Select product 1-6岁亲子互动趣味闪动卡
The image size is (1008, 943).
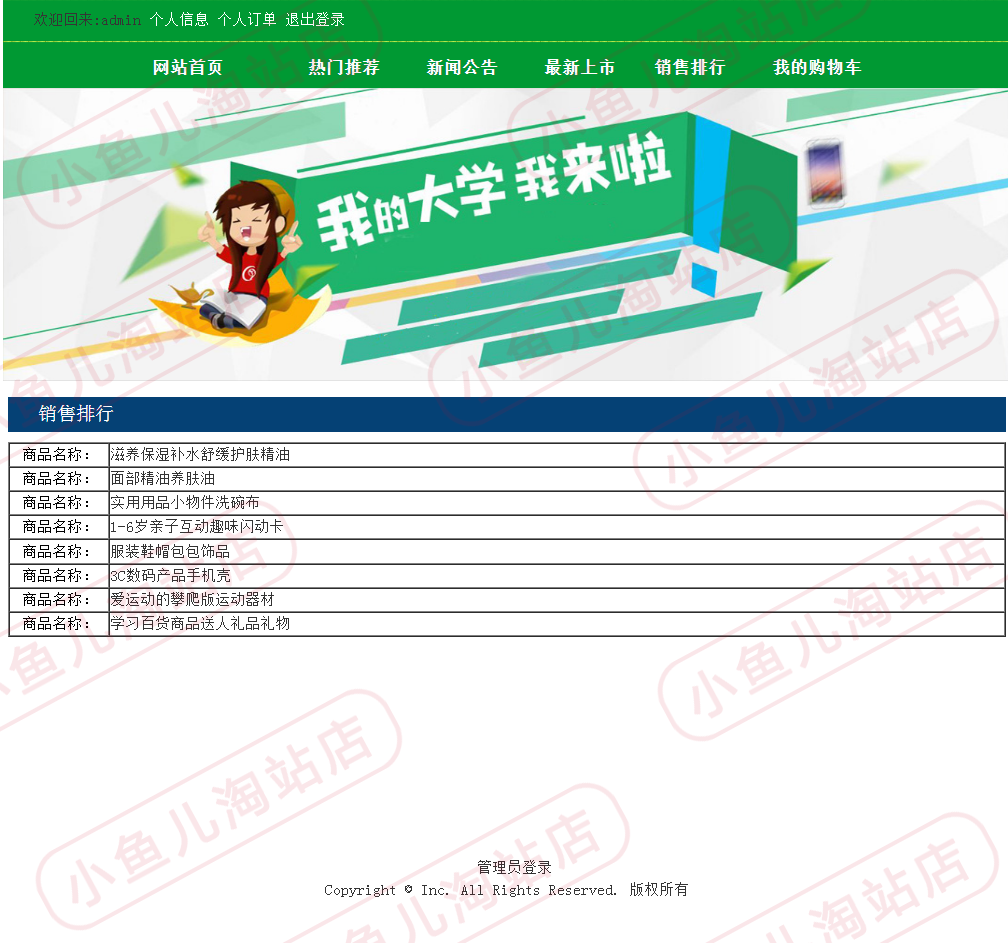pos(197,527)
